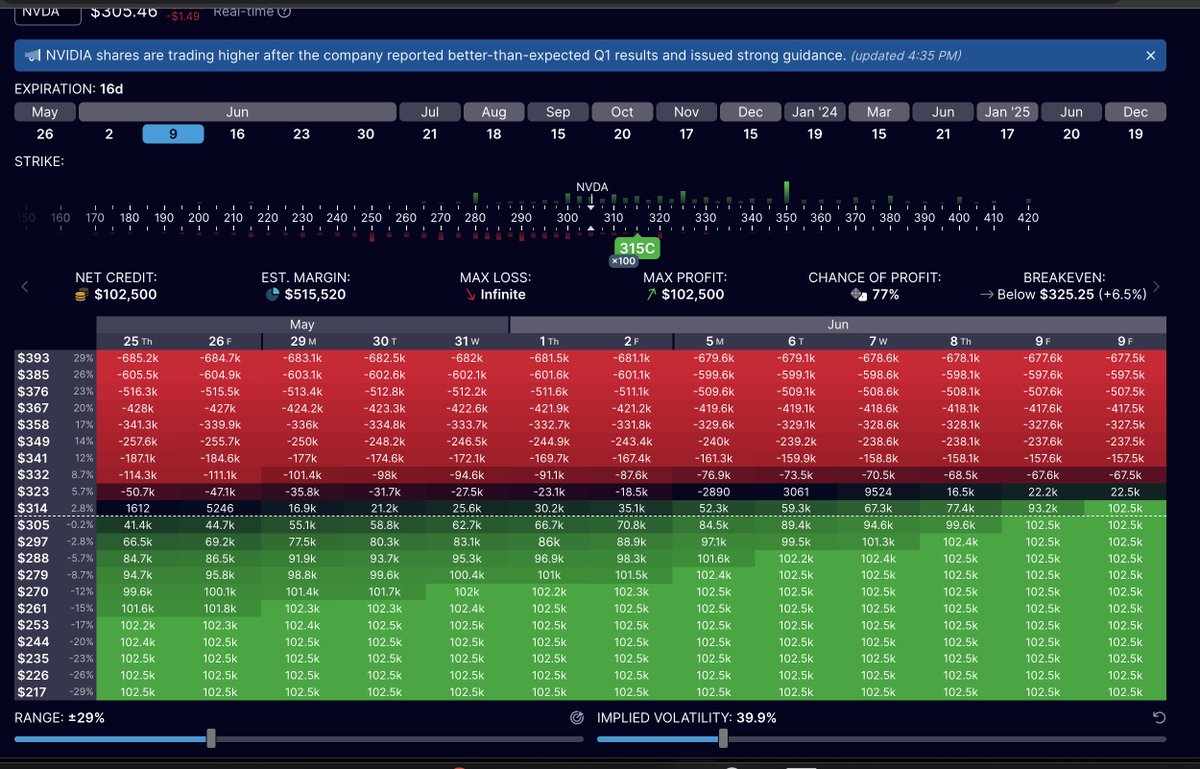Click the Implied Volatility 39.9% label

[686, 718]
